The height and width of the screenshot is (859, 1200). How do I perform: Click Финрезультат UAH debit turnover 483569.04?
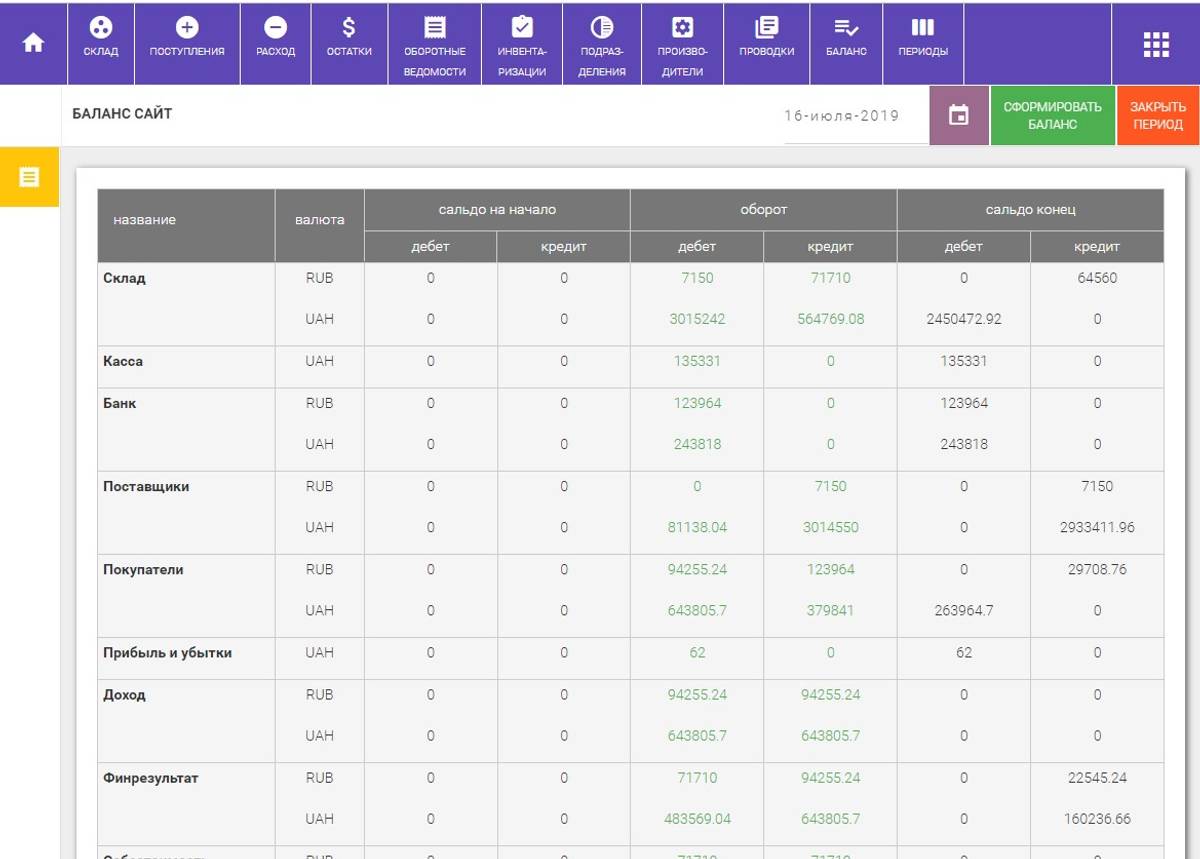[697, 818]
